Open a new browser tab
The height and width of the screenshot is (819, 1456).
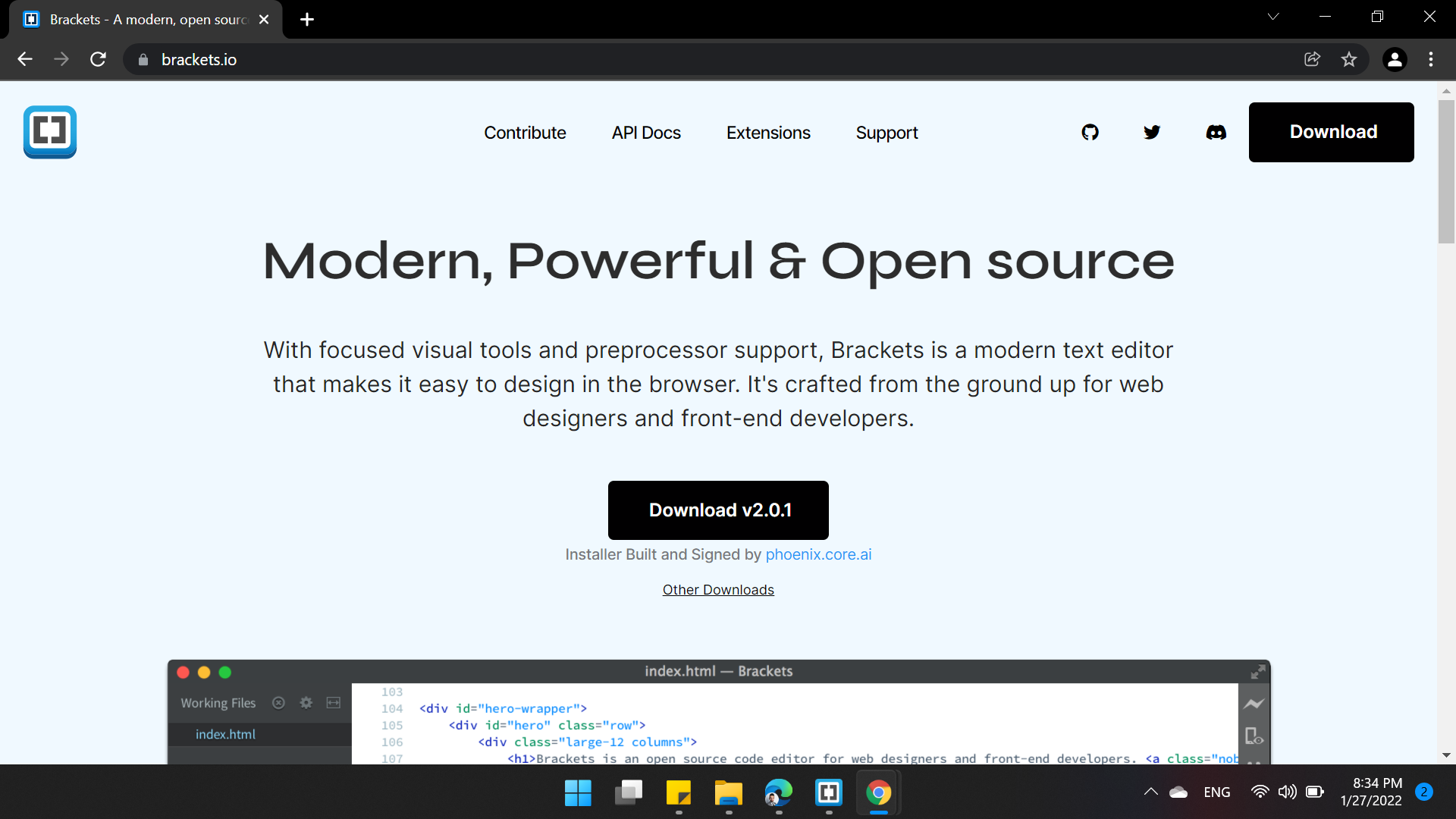[307, 20]
